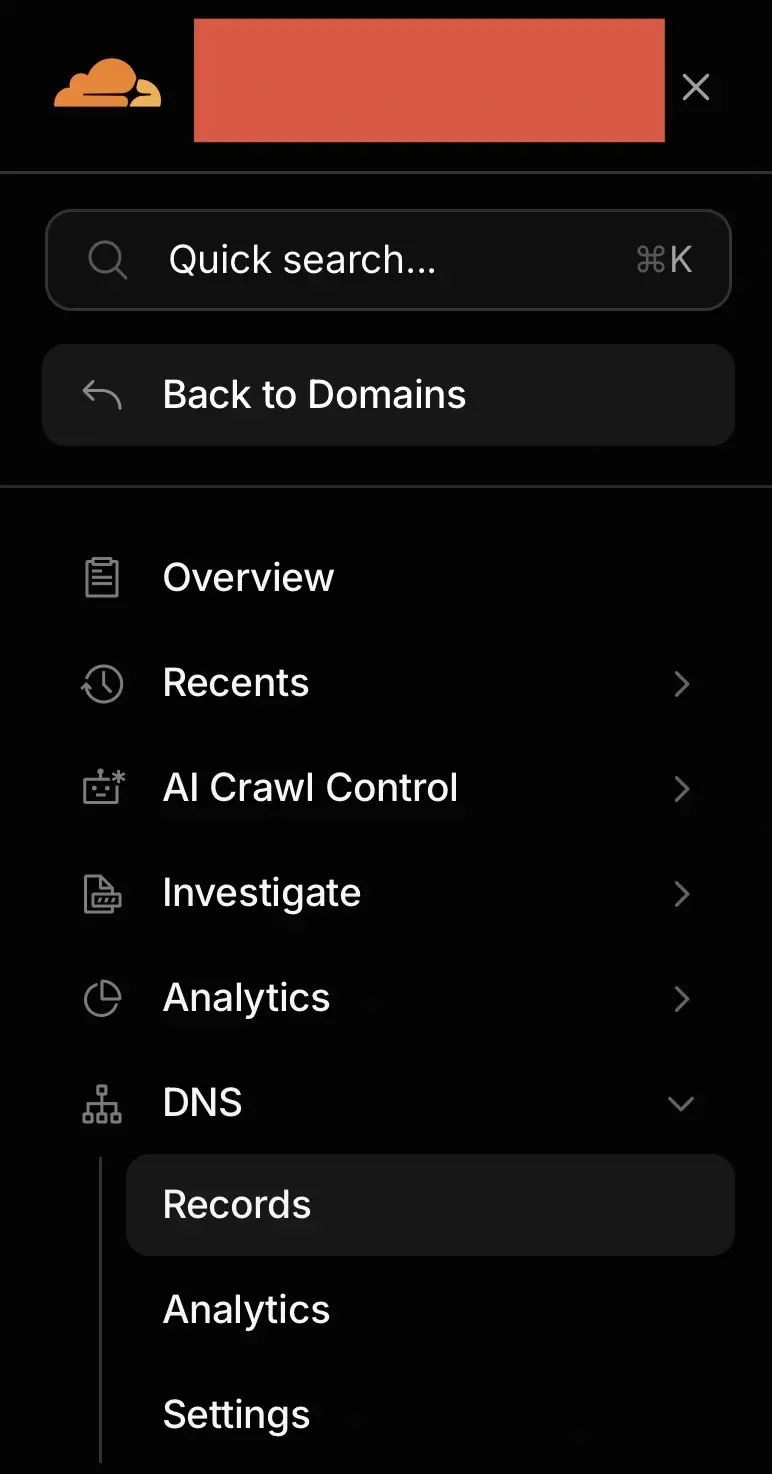
Task: Click the back arrow icon beside Domains
Action: 102,395
